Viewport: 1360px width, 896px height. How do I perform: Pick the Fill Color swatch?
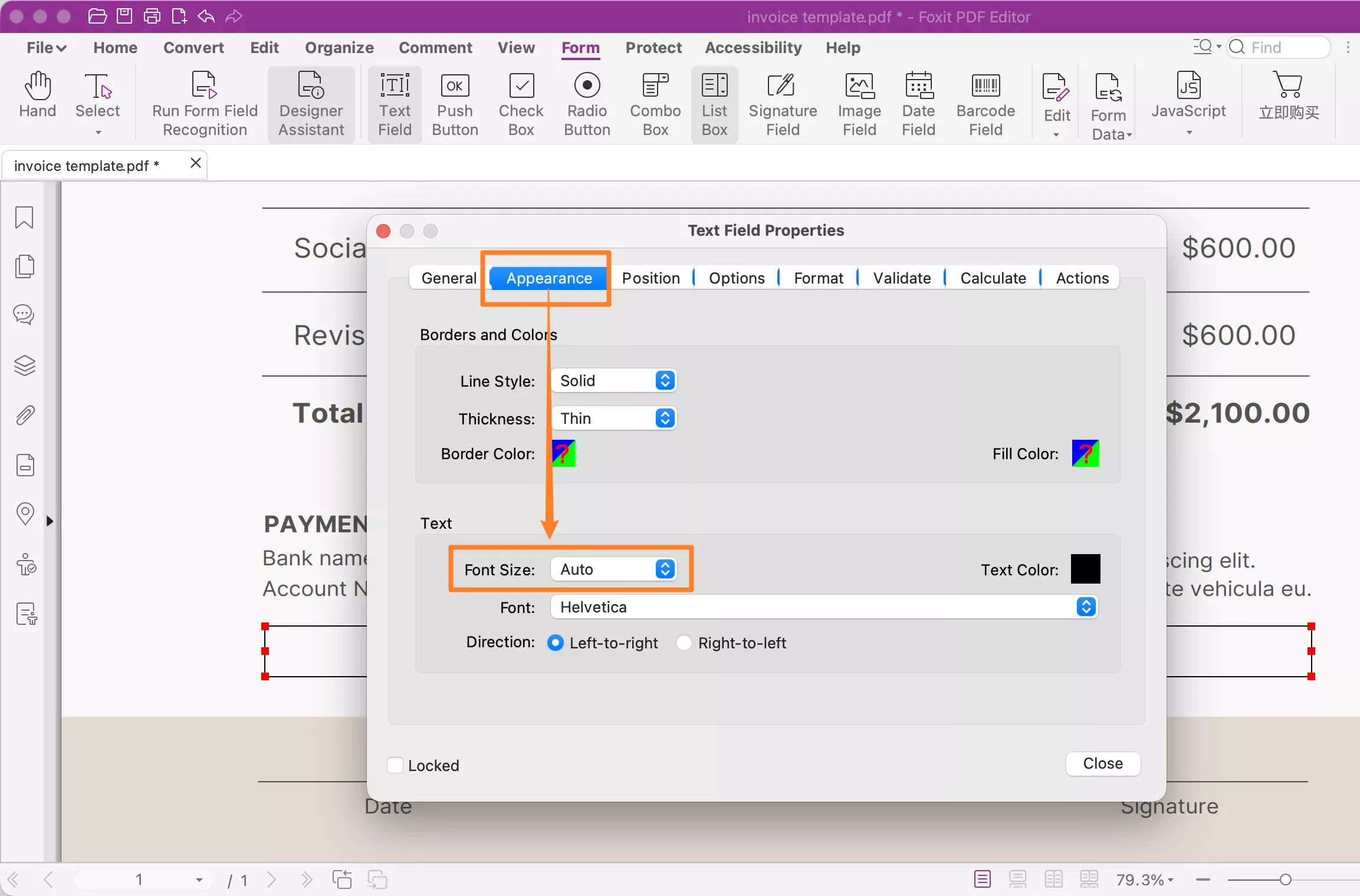(x=1085, y=453)
